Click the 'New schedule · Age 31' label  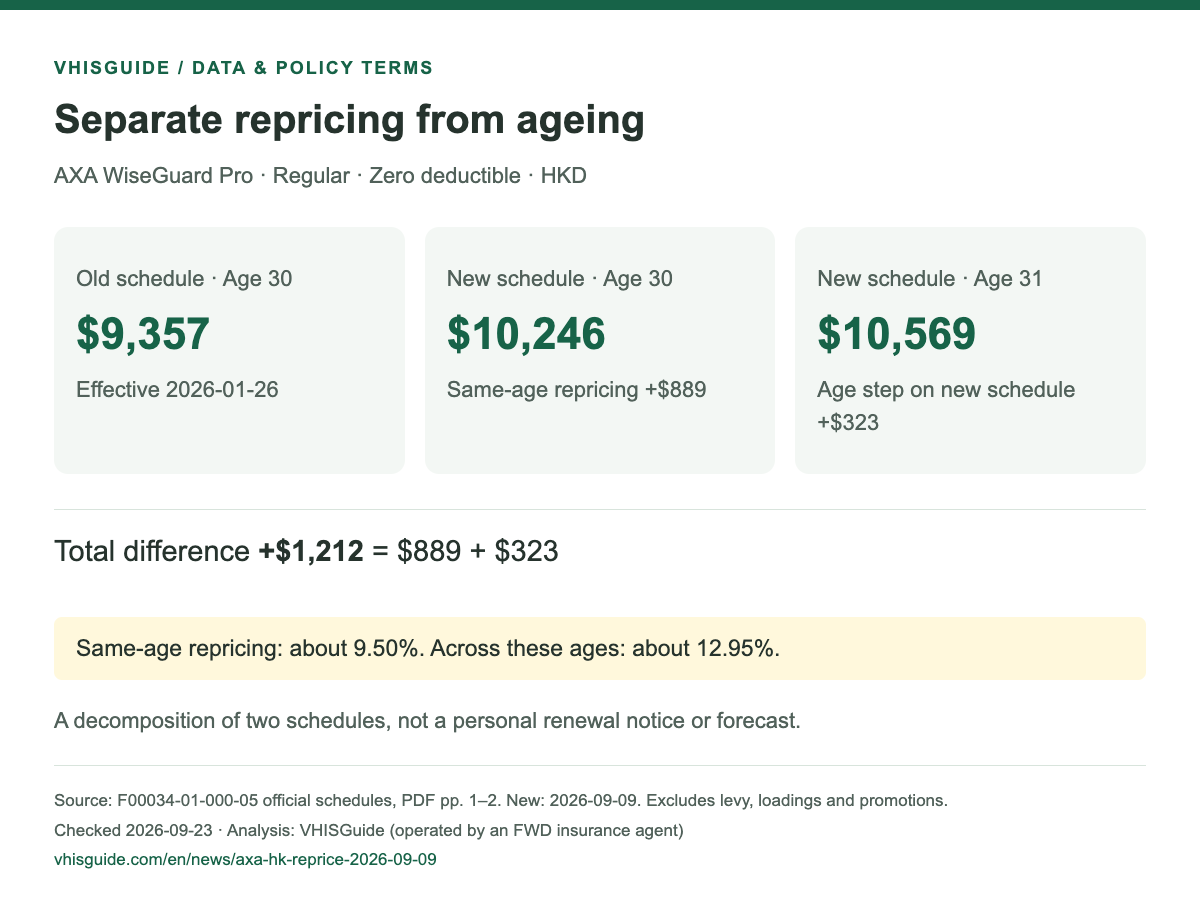click(930, 279)
